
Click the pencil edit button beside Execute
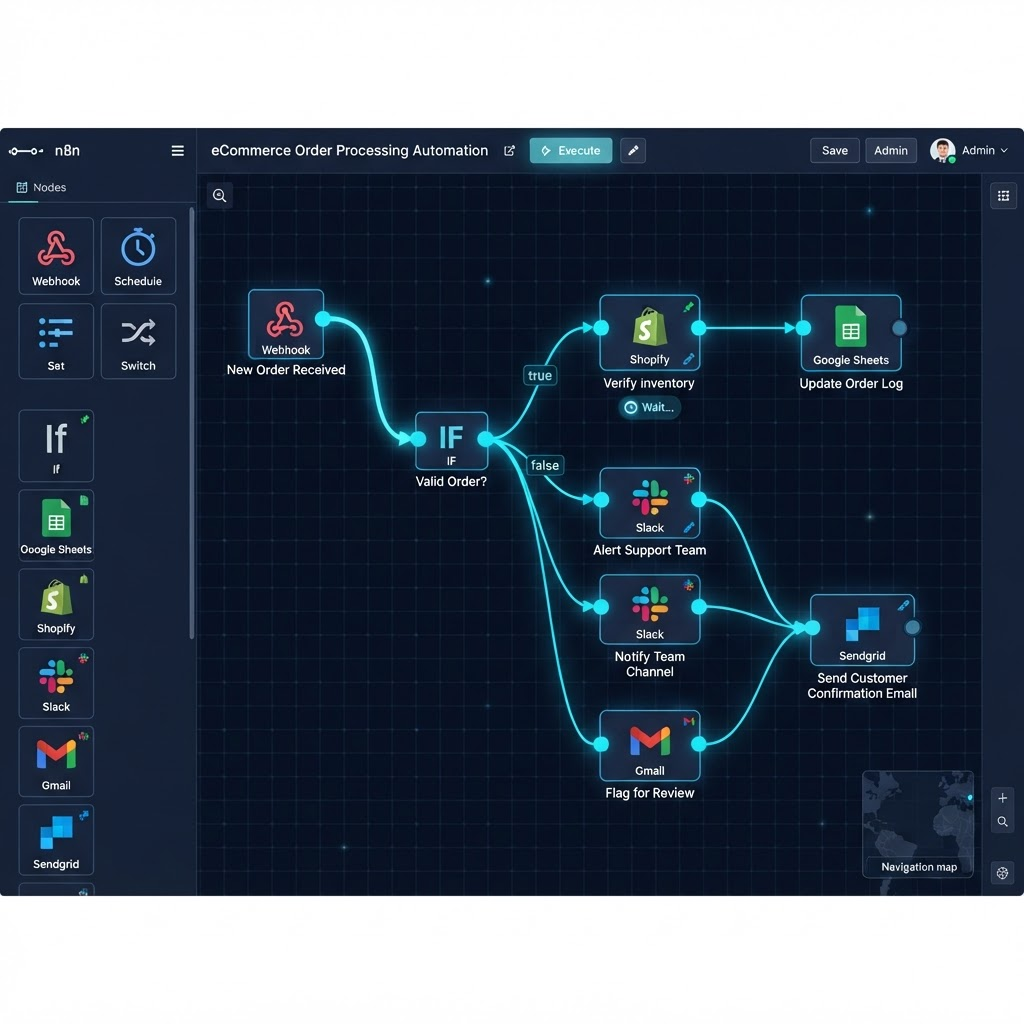633,151
